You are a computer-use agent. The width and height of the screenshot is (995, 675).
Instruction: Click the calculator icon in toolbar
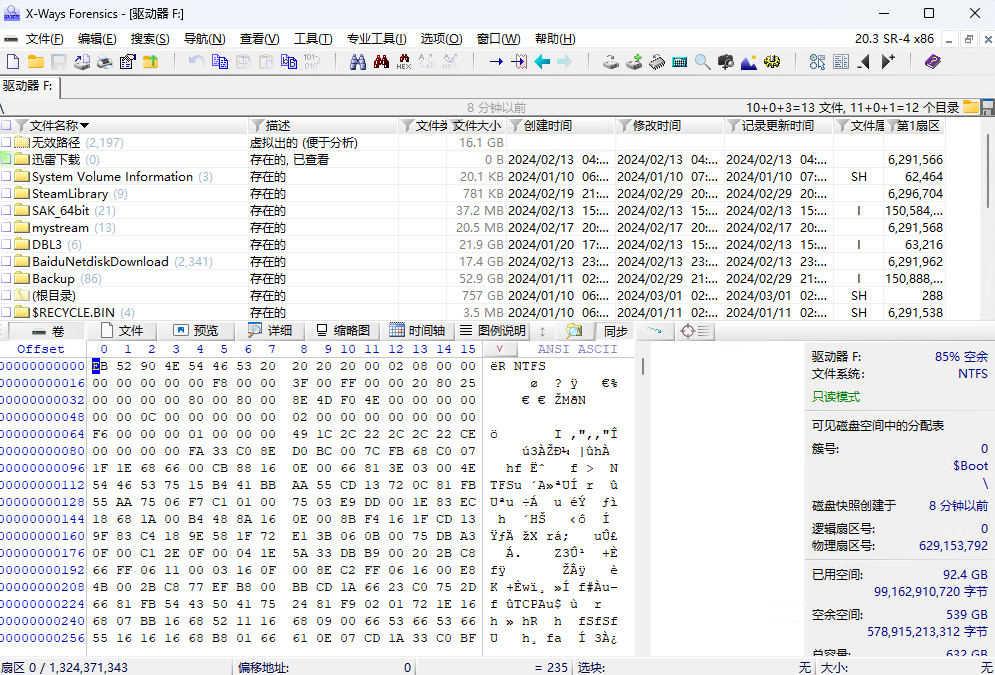pos(679,62)
